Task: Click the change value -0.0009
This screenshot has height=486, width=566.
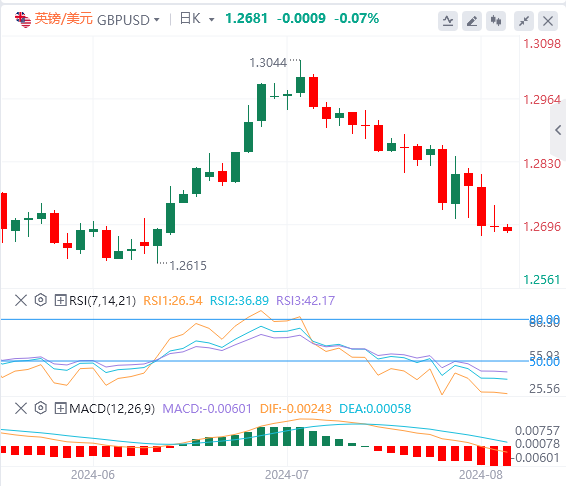Action: (x=301, y=18)
